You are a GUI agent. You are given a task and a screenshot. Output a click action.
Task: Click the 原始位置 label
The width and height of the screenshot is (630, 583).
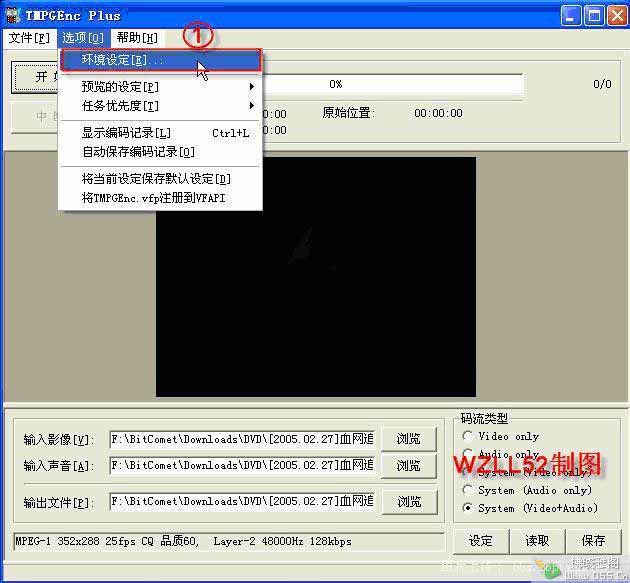pyautogui.click(x=348, y=113)
